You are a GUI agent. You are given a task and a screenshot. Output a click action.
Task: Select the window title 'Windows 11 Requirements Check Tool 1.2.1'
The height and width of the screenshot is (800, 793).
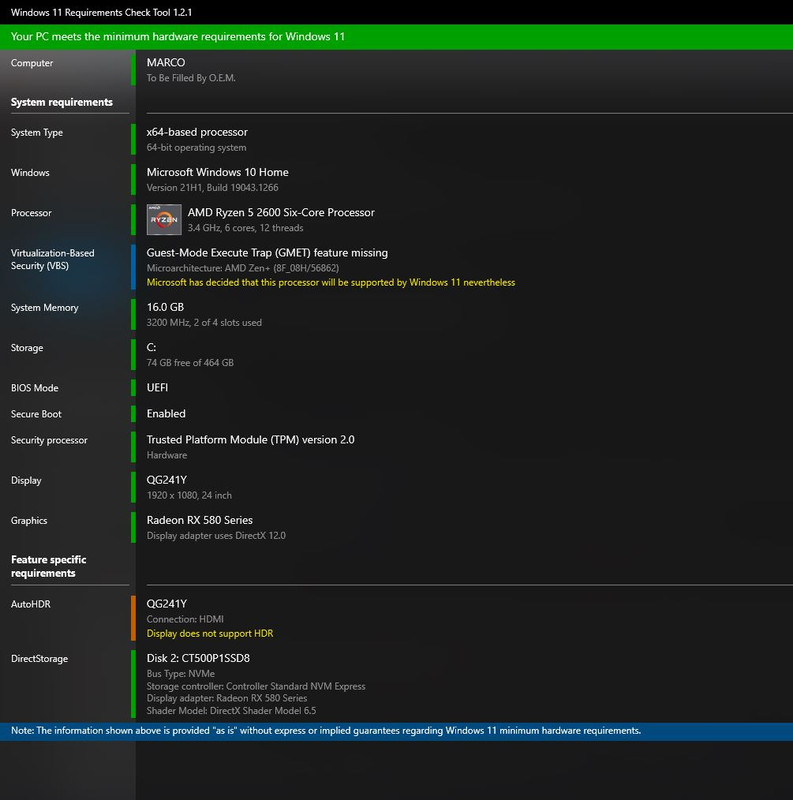point(101,12)
